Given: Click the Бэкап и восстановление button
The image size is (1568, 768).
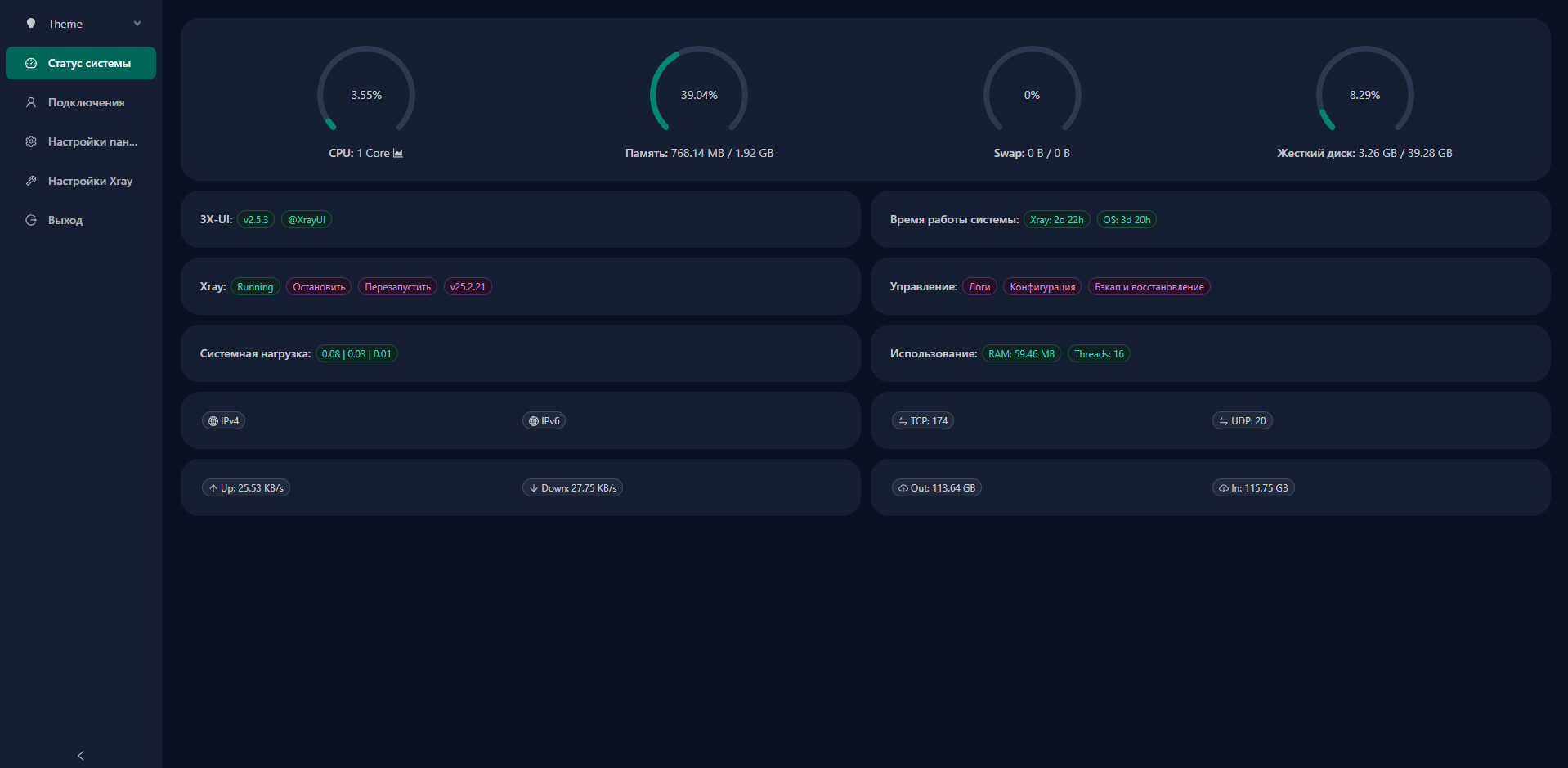Looking at the screenshot, I should pos(1149,287).
